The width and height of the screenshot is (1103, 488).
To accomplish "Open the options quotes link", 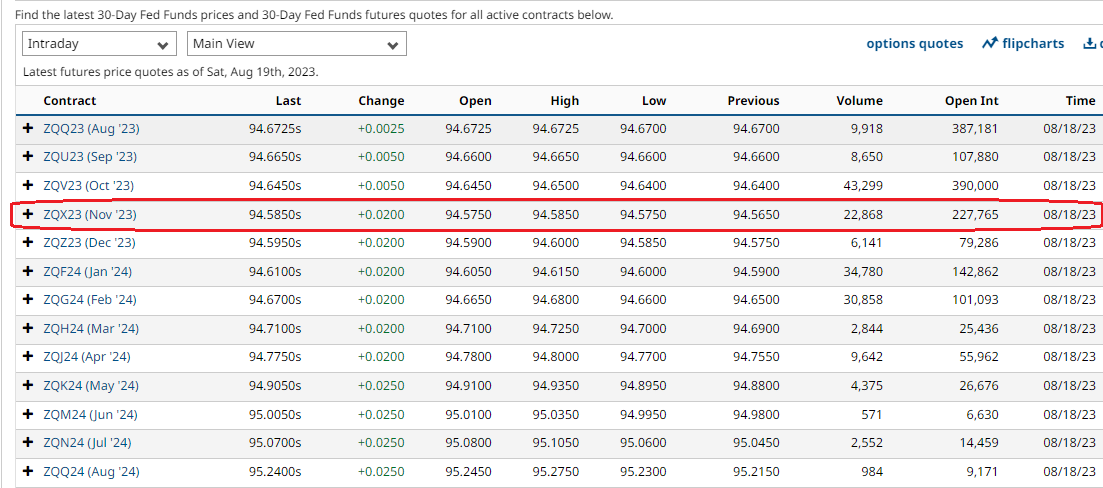I will [x=914, y=44].
